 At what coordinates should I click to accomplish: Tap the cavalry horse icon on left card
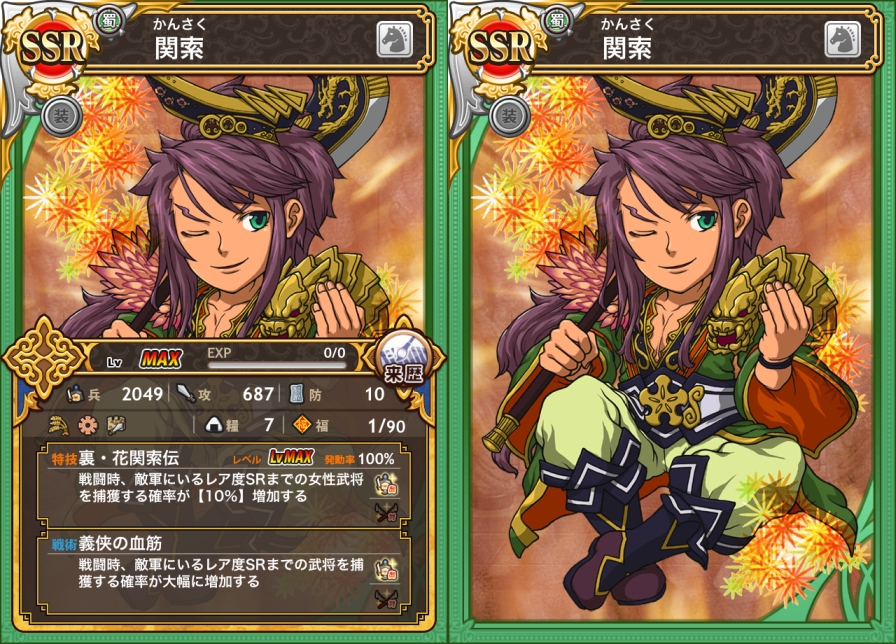click(394, 39)
